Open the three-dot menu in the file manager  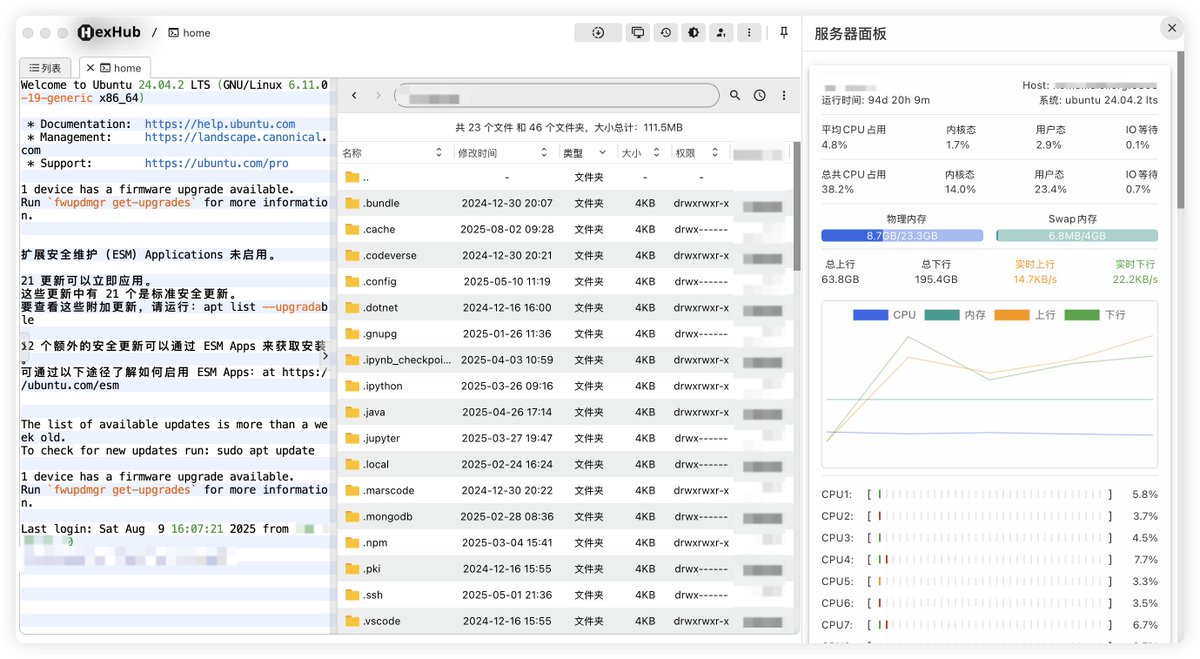(783, 95)
